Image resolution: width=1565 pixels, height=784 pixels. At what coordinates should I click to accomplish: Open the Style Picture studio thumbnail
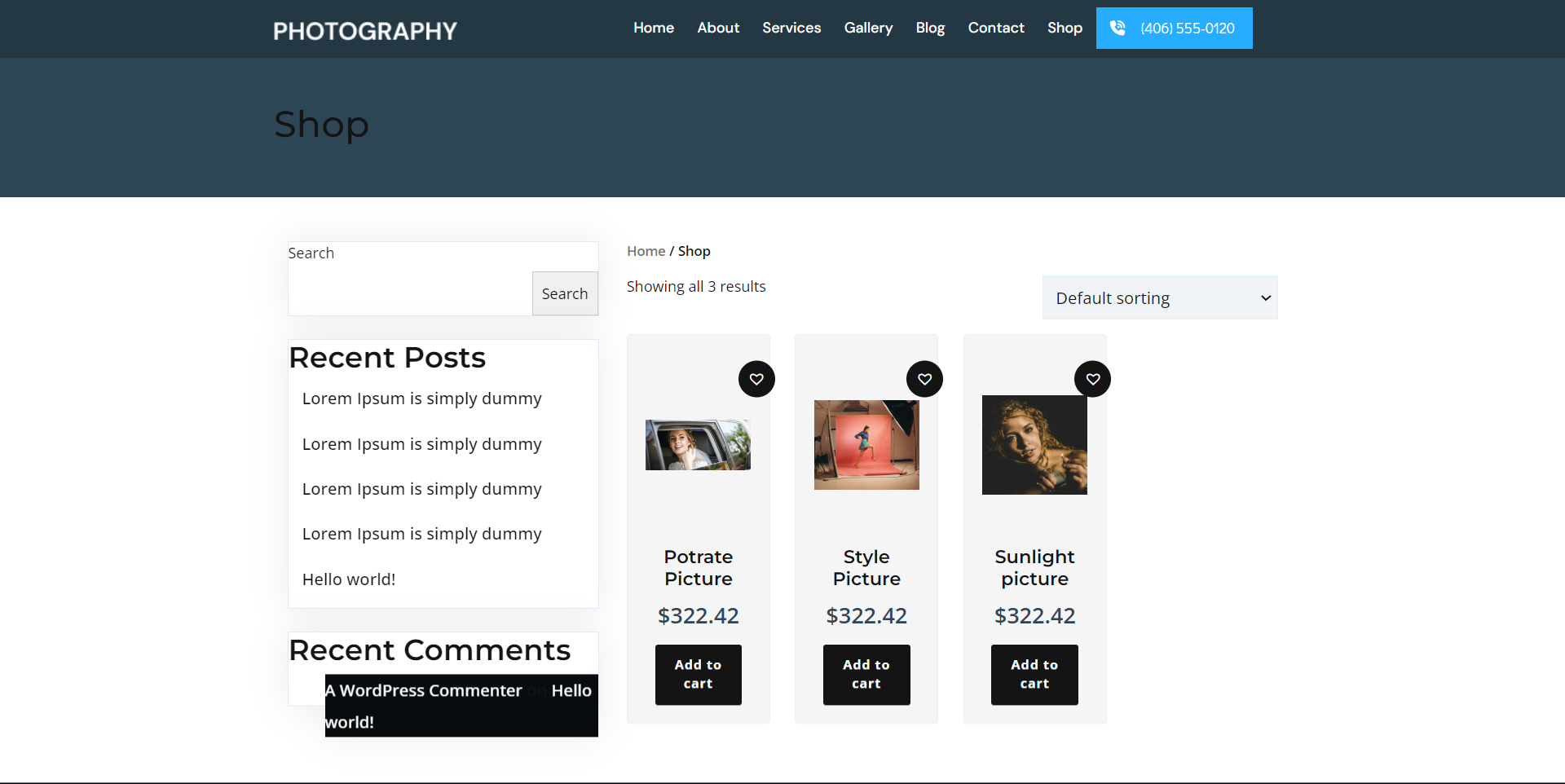(866, 445)
